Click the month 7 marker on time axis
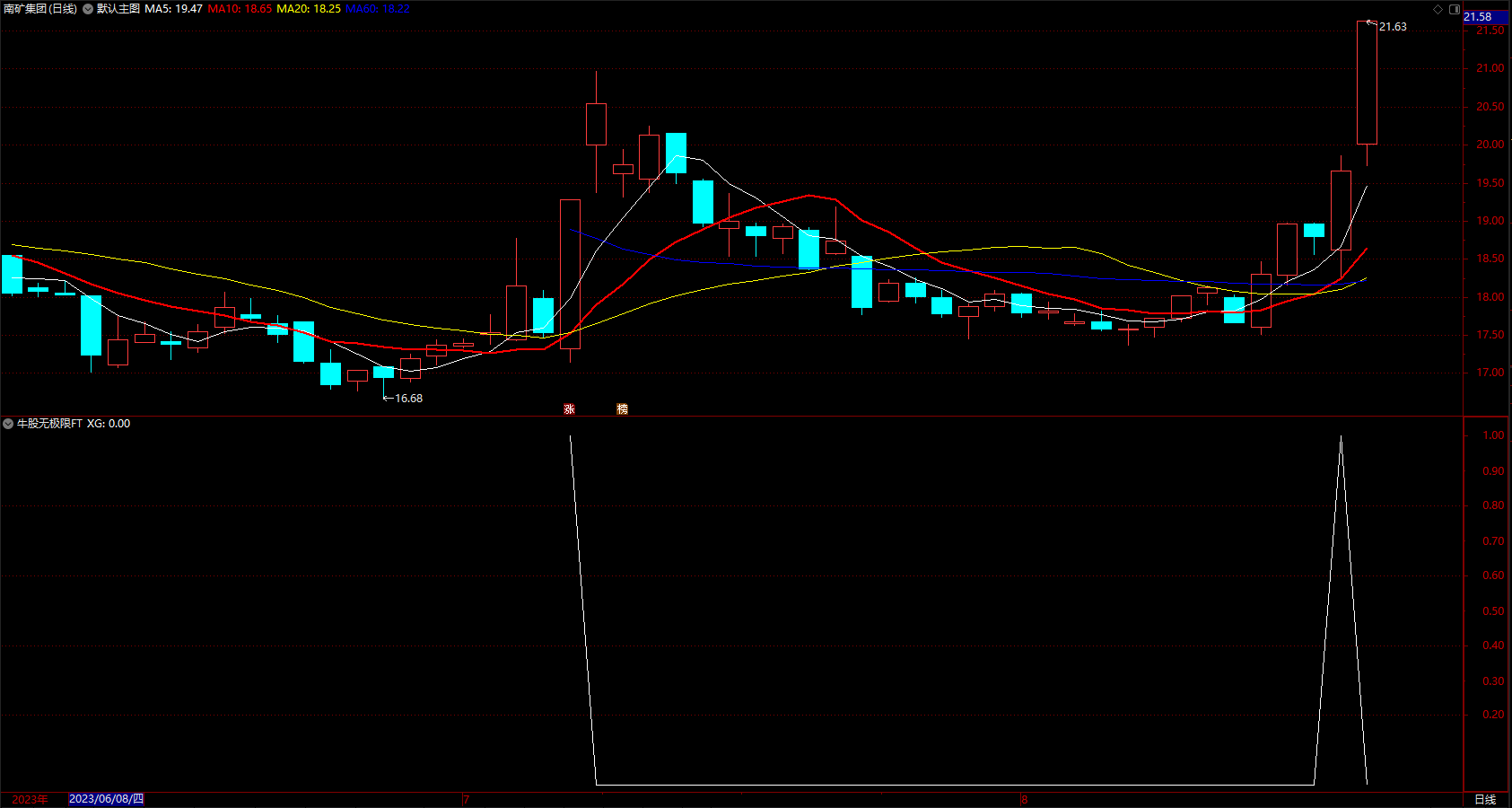 [467, 799]
